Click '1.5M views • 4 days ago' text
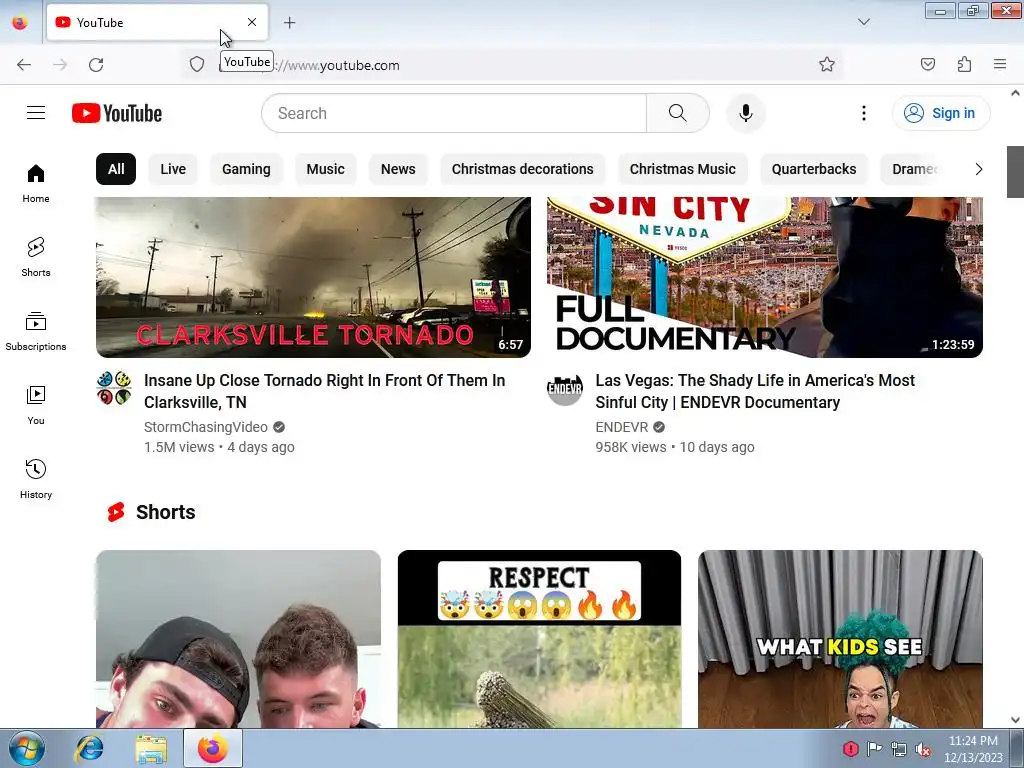 pos(219,447)
